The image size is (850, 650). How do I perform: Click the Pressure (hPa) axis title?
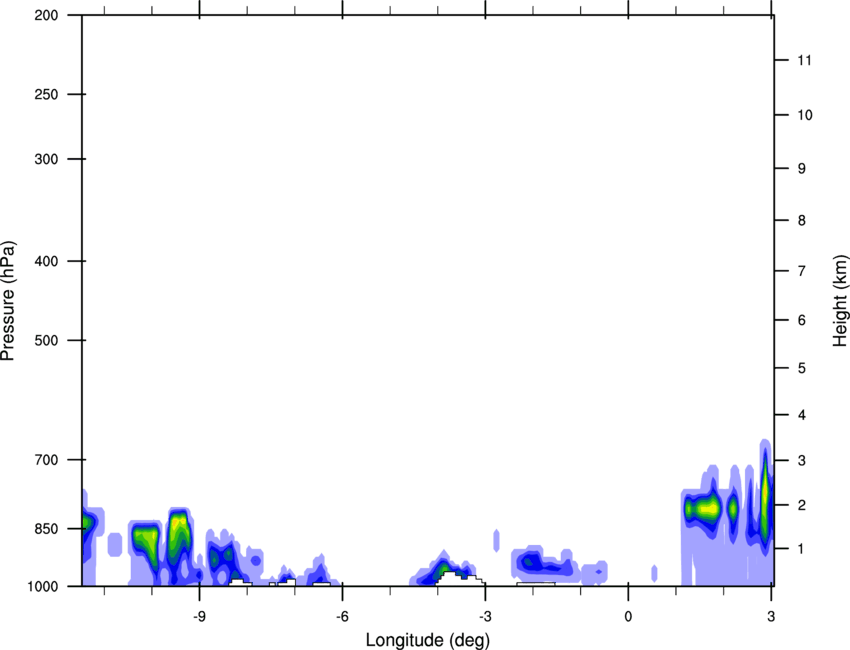[x=8, y=301]
